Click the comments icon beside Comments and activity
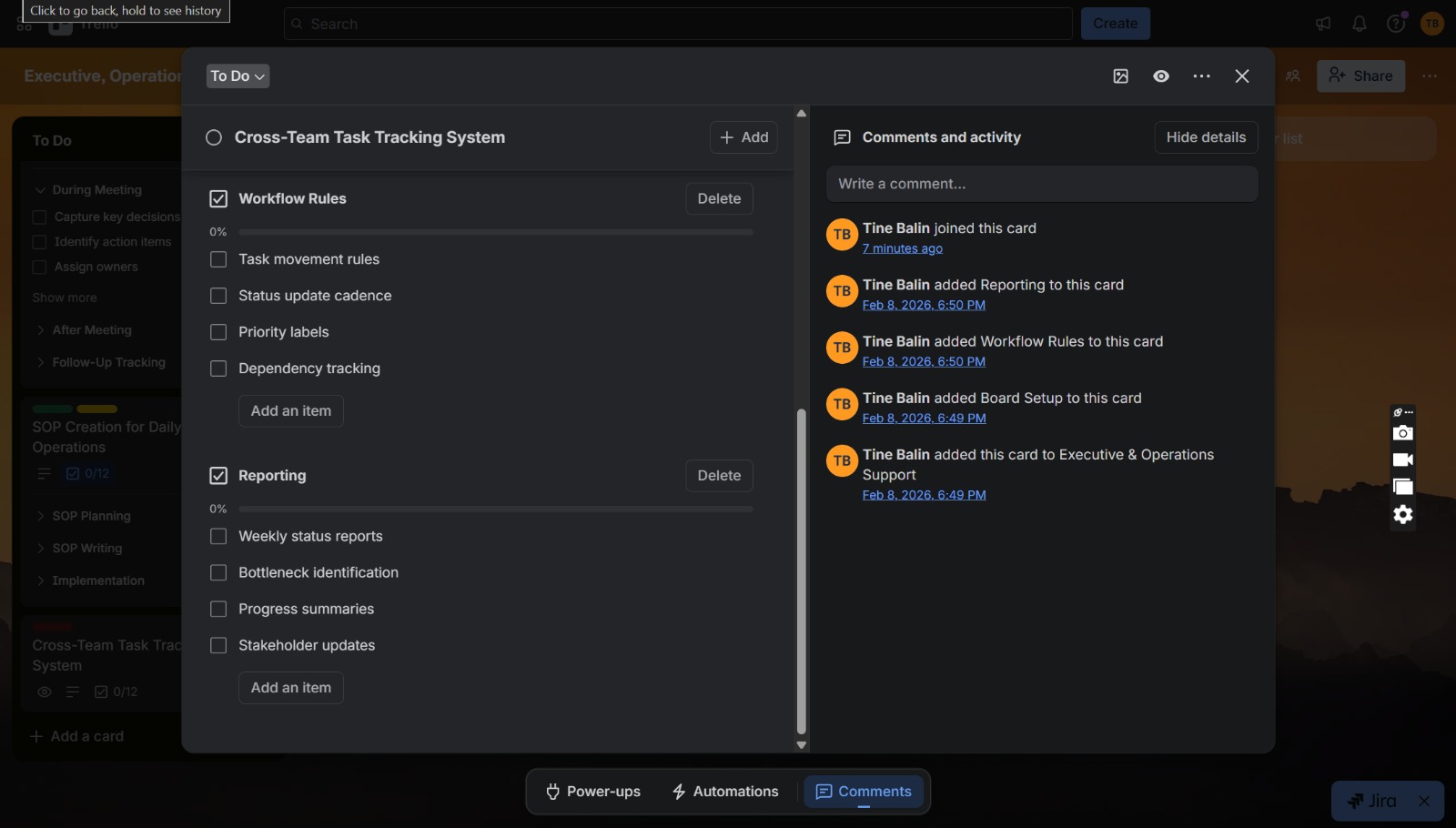 [x=843, y=137]
